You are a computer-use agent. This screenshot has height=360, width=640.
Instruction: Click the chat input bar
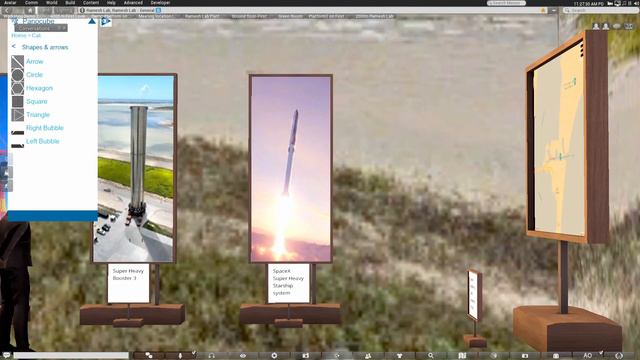pyautogui.click(x=71, y=356)
